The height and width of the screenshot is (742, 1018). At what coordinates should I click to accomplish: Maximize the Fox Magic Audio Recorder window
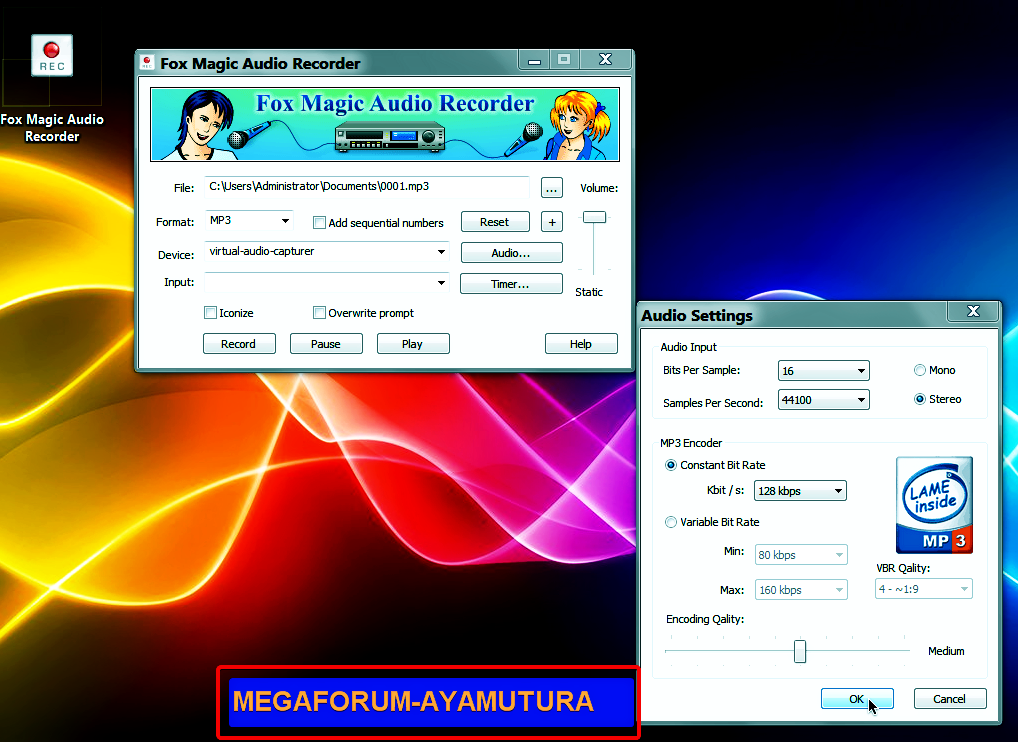coord(564,60)
